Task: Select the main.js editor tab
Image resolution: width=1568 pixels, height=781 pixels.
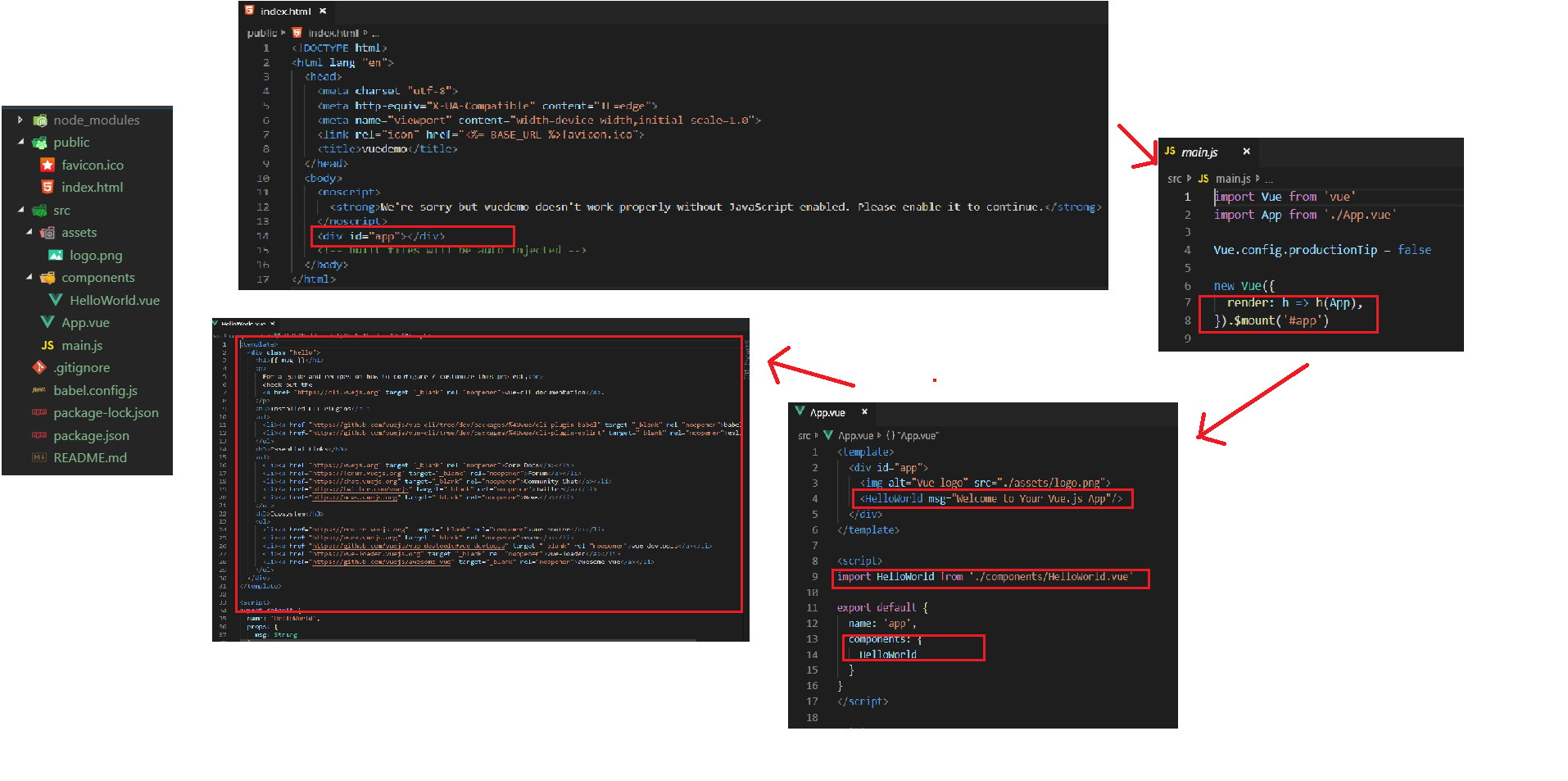Action: (1210, 152)
